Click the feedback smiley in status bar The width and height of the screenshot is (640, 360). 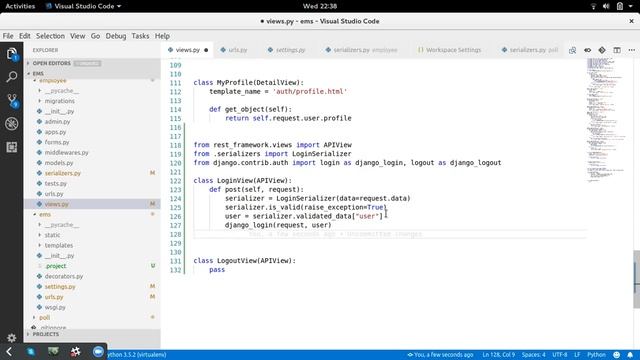617,355
